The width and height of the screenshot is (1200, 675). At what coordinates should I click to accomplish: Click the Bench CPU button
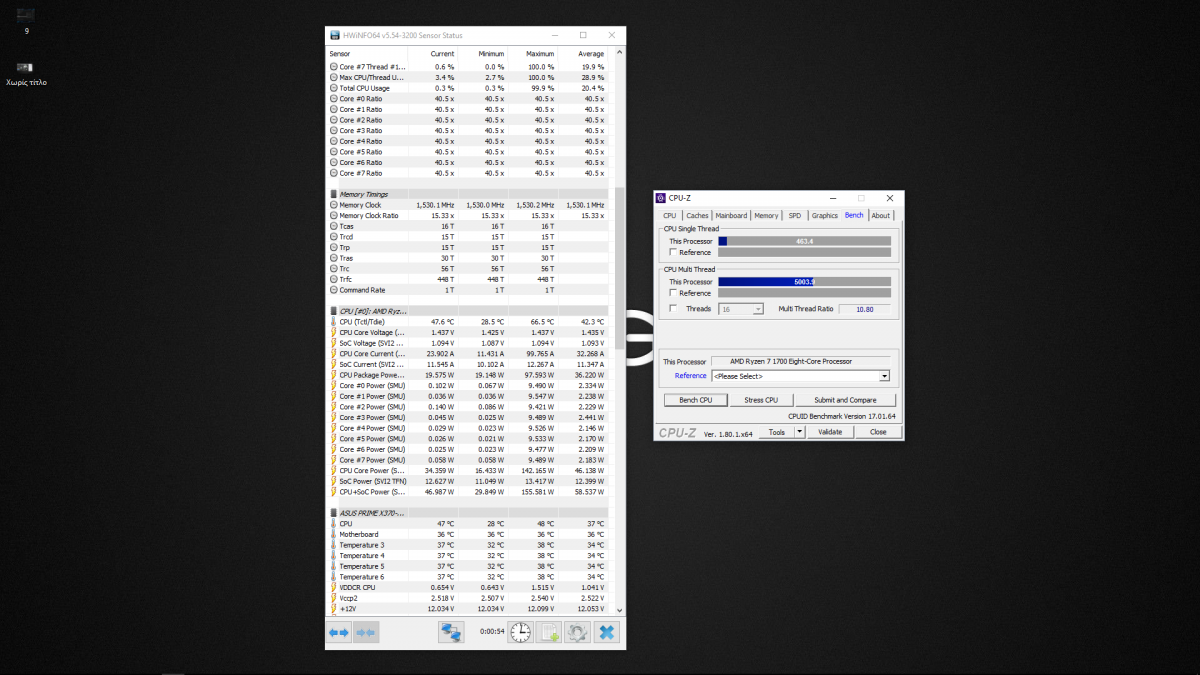coord(695,400)
